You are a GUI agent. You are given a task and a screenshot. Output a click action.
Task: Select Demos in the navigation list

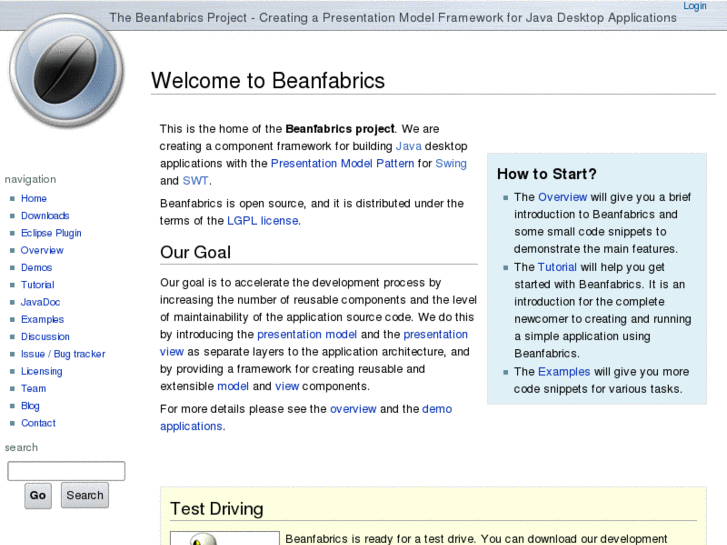tap(36, 268)
